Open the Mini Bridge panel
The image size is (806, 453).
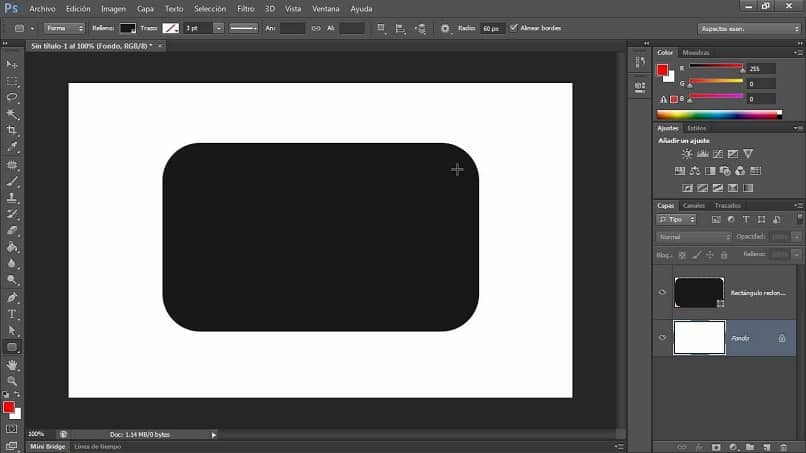(48, 446)
